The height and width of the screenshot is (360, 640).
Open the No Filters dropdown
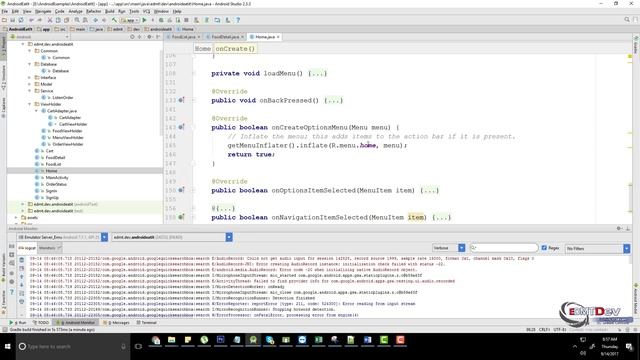(x=598, y=248)
